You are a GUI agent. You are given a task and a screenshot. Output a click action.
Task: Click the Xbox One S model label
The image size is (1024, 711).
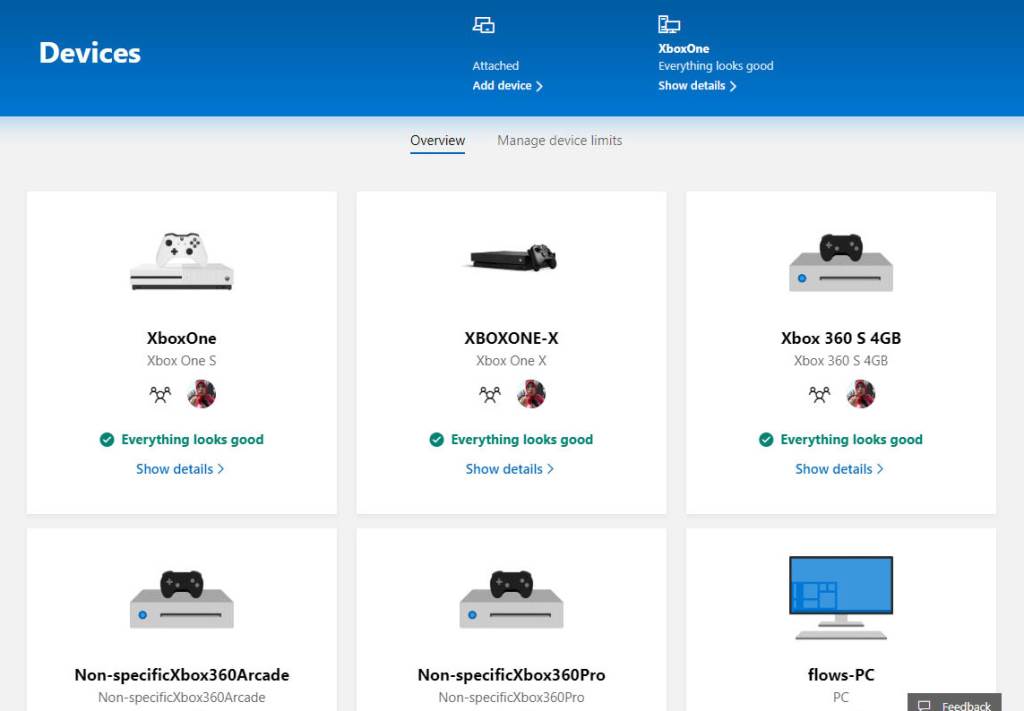pyautogui.click(x=182, y=360)
